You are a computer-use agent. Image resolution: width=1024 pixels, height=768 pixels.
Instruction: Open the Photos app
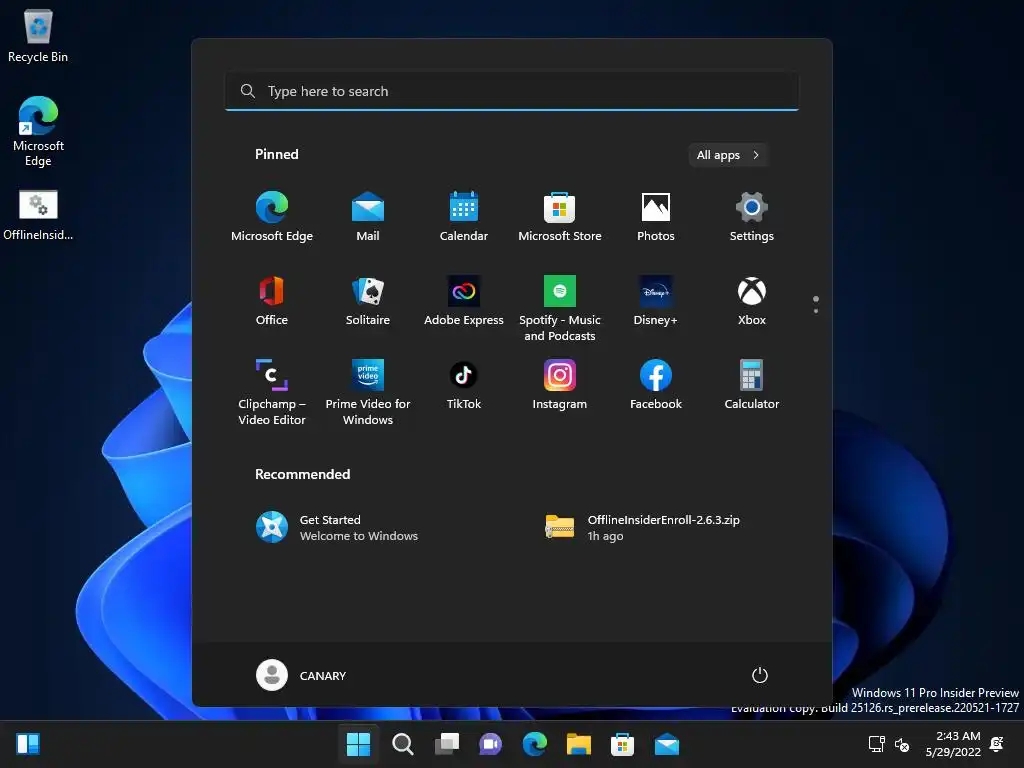point(656,217)
